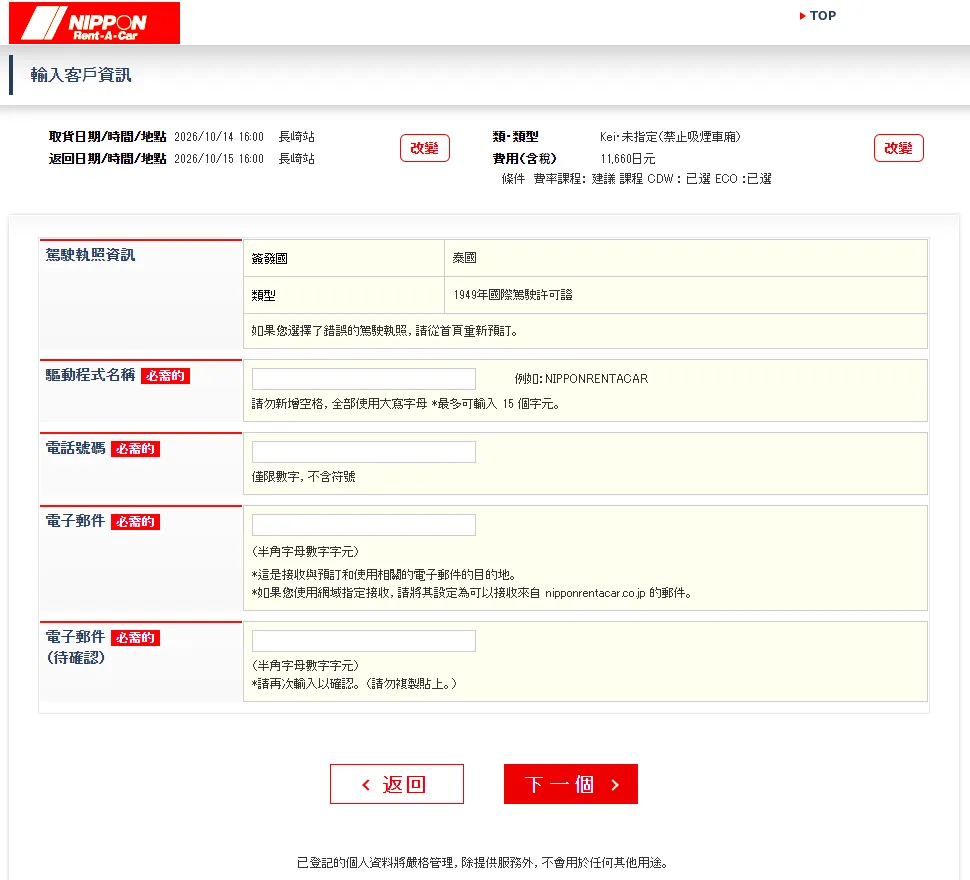Image resolution: width=970 pixels, height=880 pixels.
Task: Click the Kei·未指定(禁止吸煙車廂) vehicle class text
Action: click(x=670, y=137)
